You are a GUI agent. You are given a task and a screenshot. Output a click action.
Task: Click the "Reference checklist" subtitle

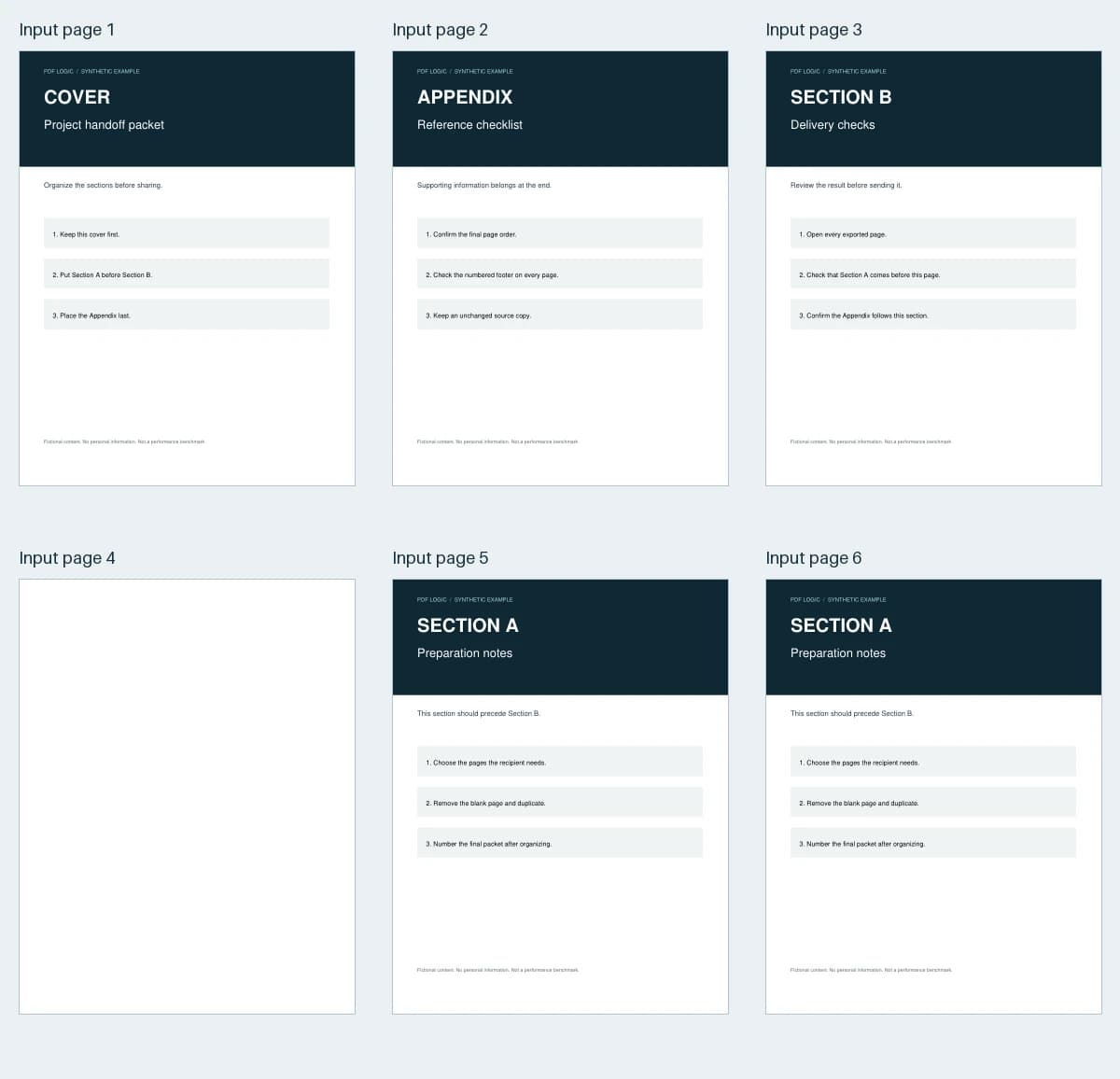pos(469,125)
